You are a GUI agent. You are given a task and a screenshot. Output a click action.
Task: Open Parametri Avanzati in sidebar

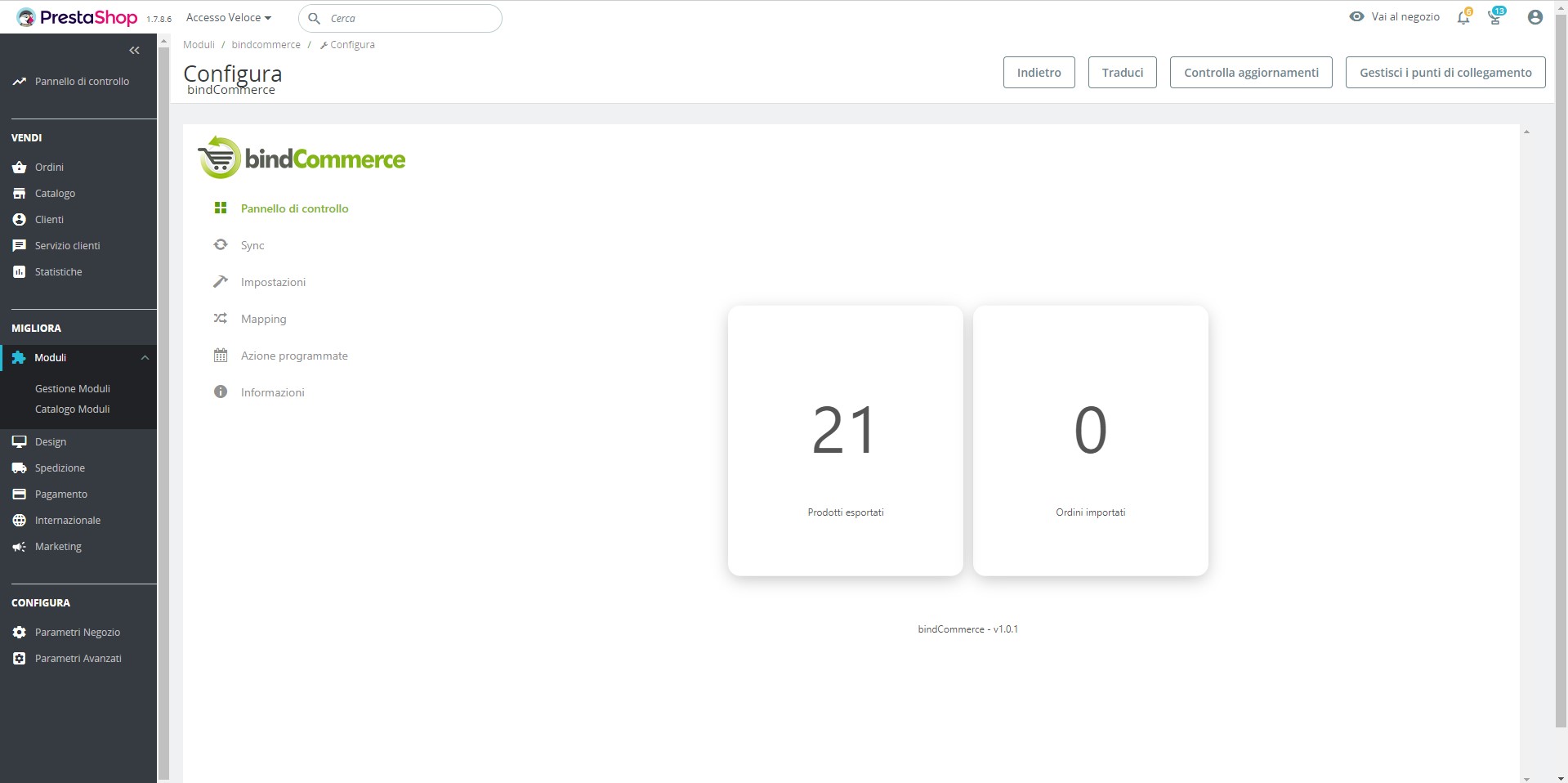pyautogui.click(x=78, y=659)
